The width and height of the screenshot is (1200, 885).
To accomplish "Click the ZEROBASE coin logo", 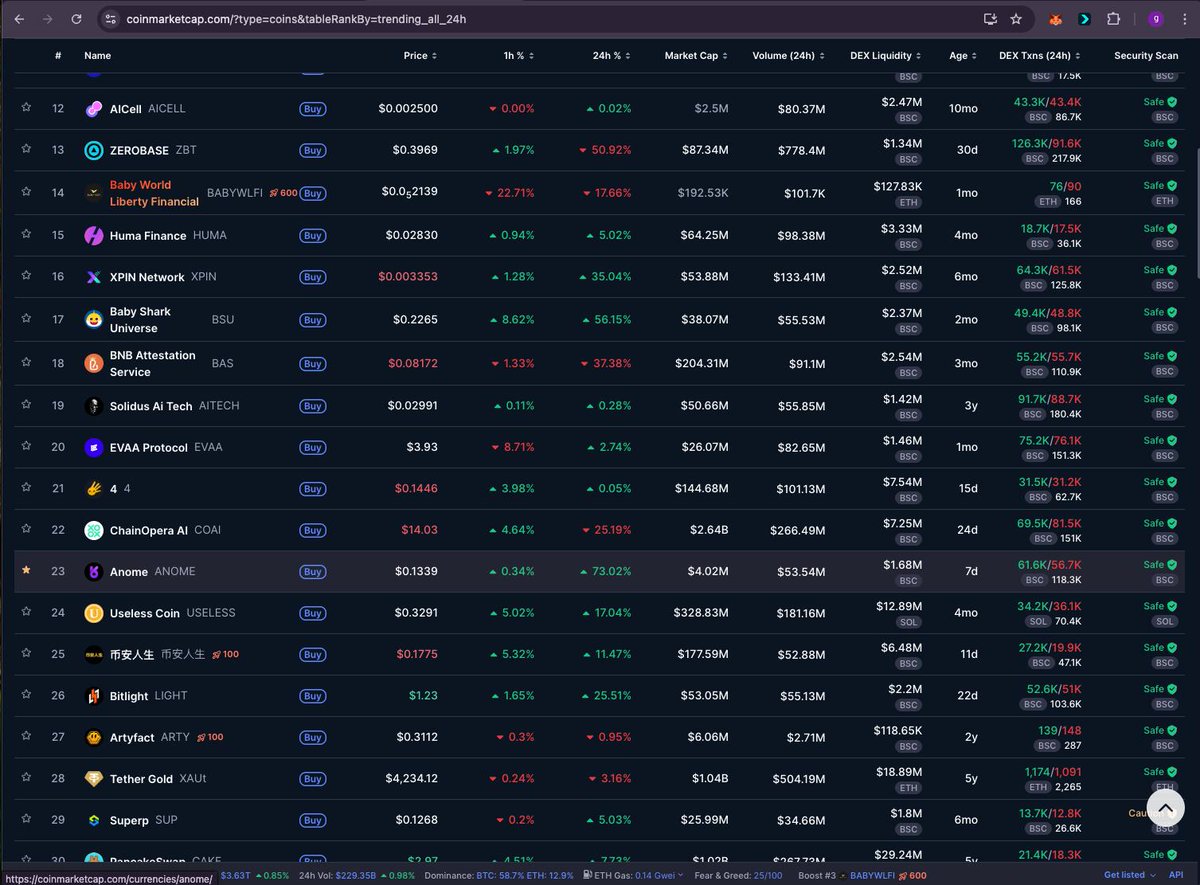I will tap(93, 150).
